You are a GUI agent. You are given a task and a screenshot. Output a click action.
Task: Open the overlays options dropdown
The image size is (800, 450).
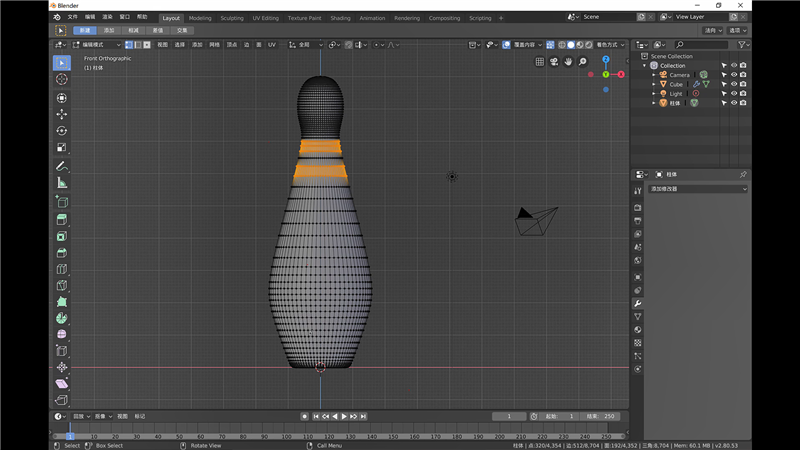pos(528,45)
